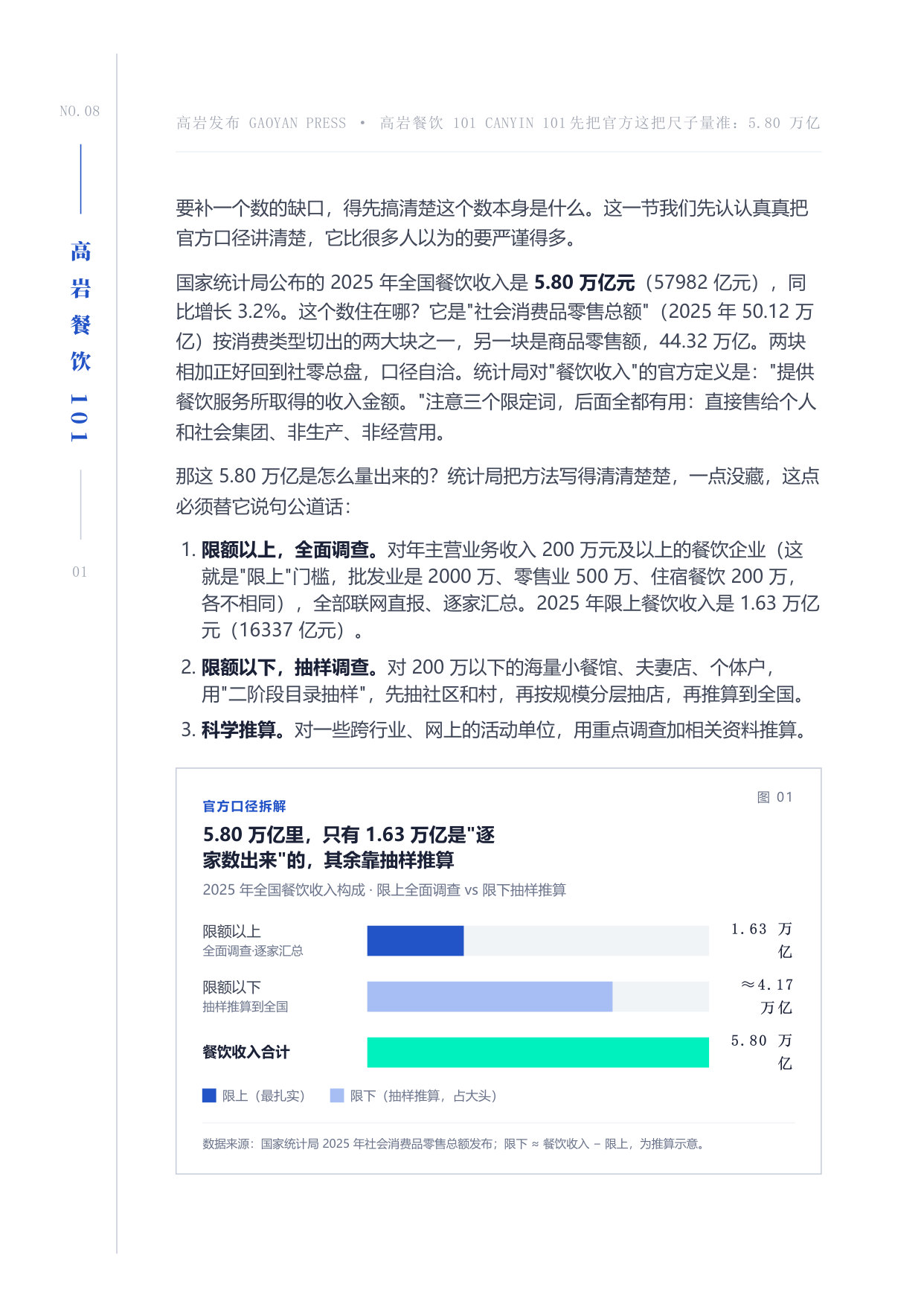
Task: Click the sidebar section number "01"
Action: tap(80, 572)
